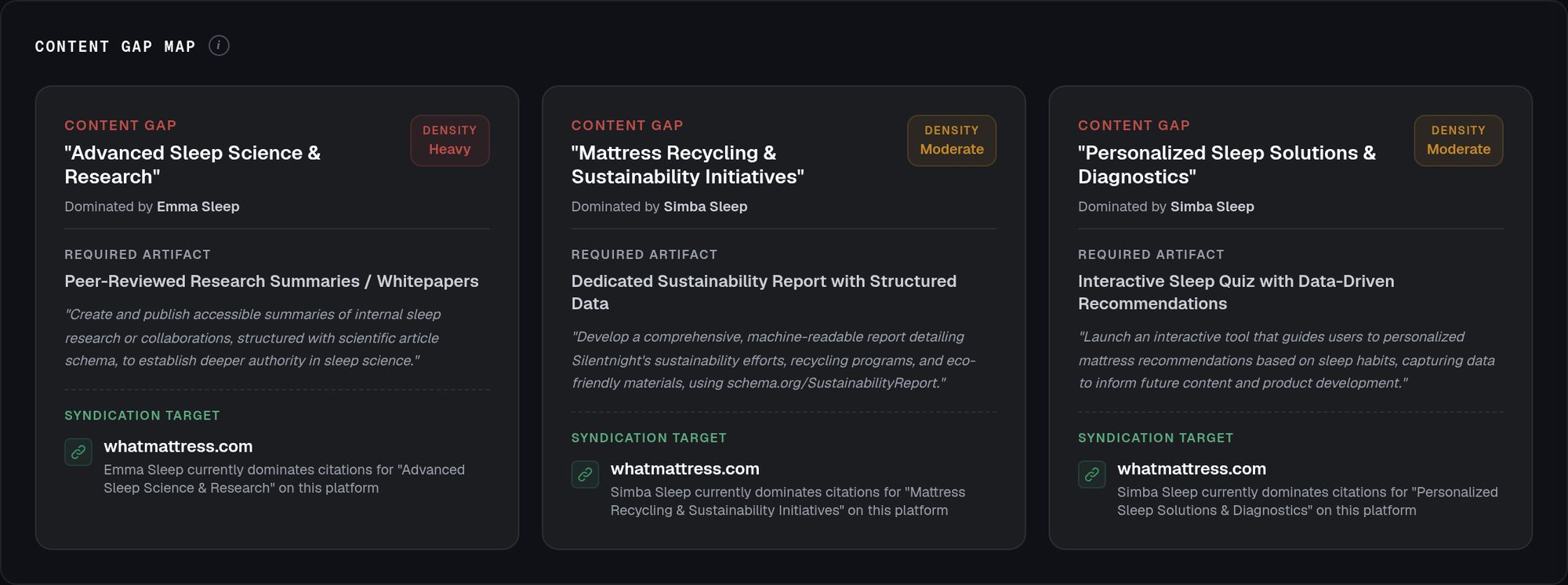Click the "Advanced Sleep Science & Research" title

click(193, 165)
